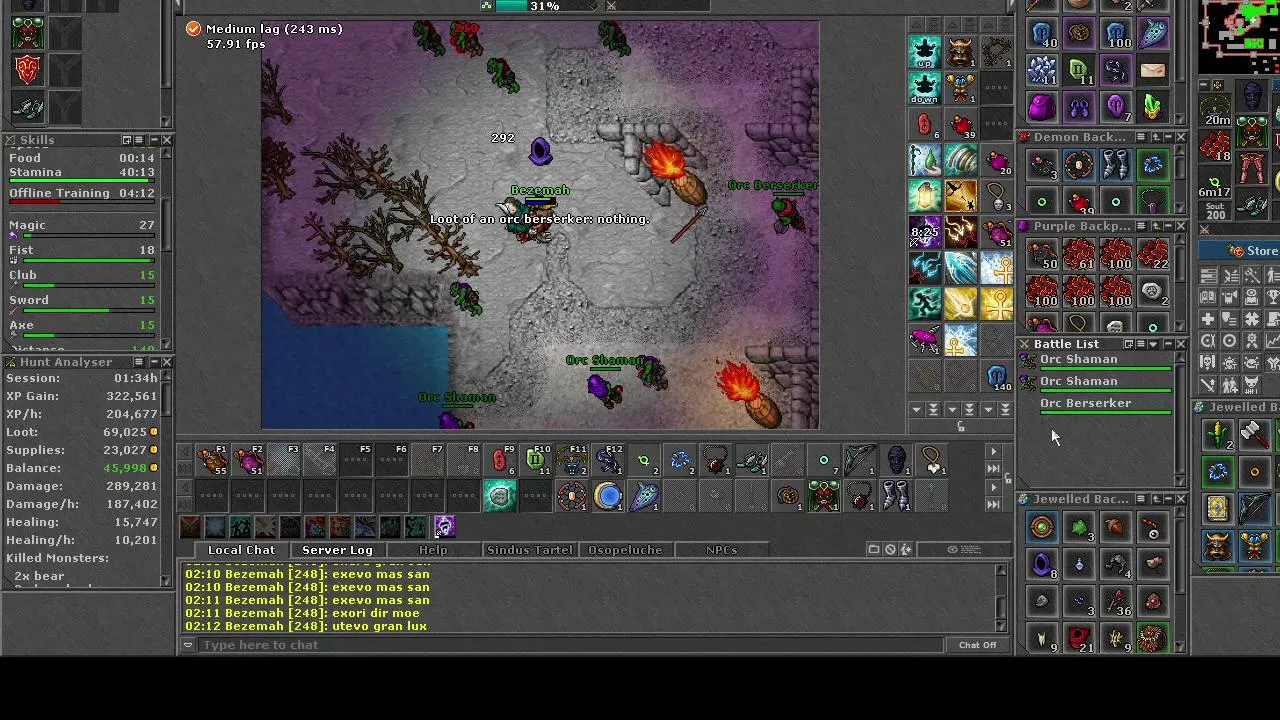Select the teal 'down' levitate spell icon
The width and height of the screenshot is (1280, 720).
[x=925, y=88]
